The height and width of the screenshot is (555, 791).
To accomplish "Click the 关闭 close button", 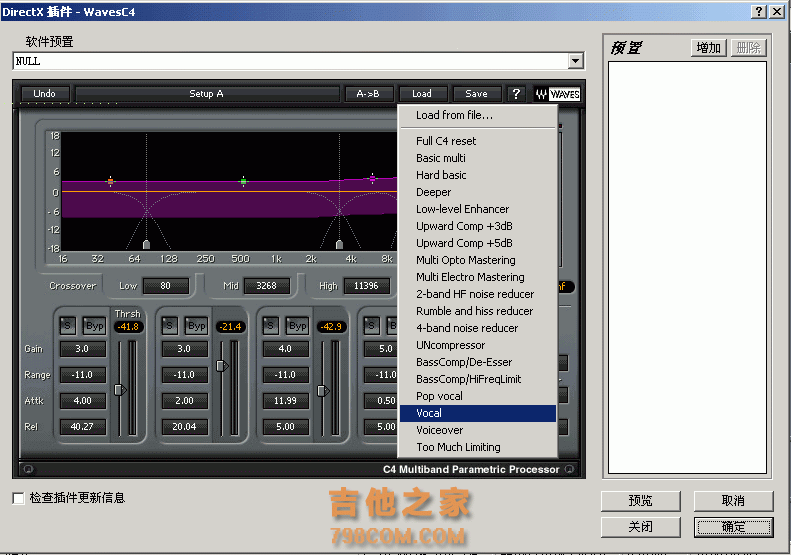I will click(x=641, y=527).
